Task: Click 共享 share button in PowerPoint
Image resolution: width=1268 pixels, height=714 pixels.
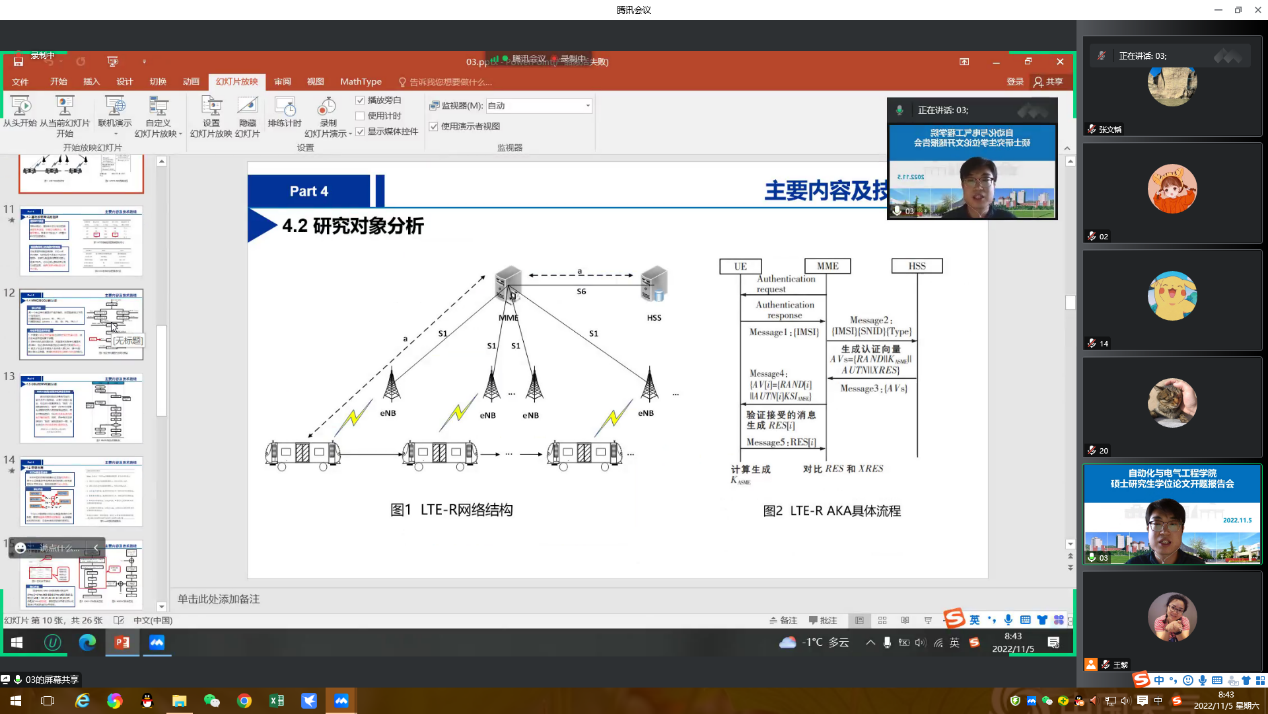Action: pos(1048,82)
